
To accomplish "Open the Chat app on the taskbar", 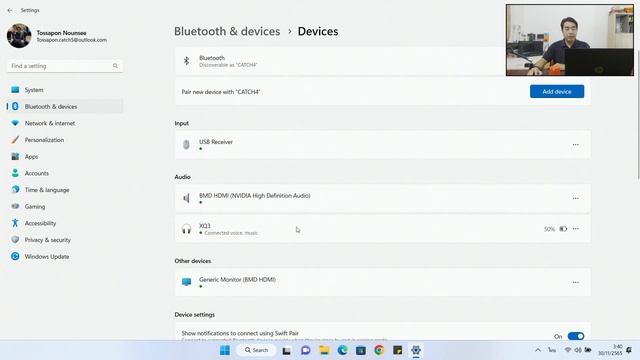I will click(x=305, y=350).
